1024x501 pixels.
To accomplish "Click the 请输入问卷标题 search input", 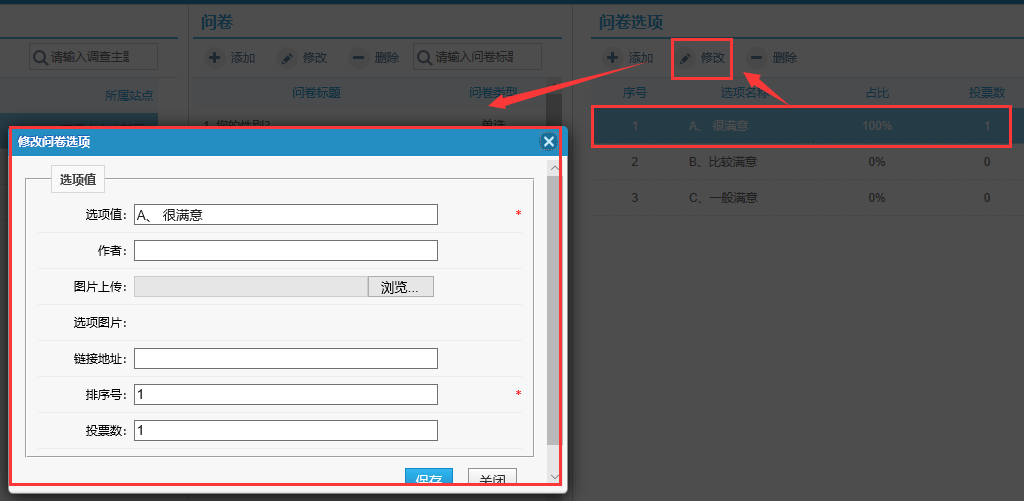I will [x=477, y=57].
